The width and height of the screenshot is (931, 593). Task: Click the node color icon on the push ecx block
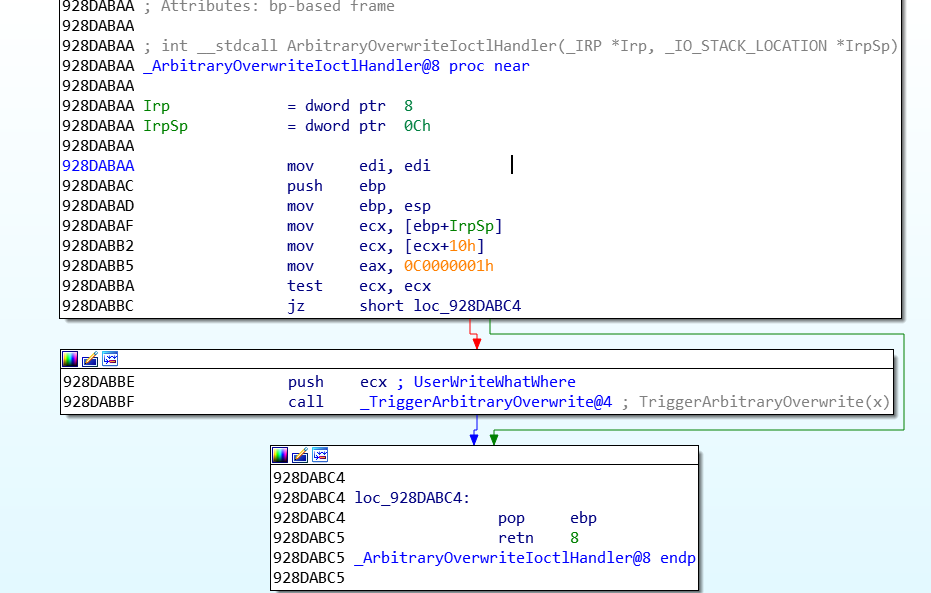pyautogui.click(x=69, y=359)
